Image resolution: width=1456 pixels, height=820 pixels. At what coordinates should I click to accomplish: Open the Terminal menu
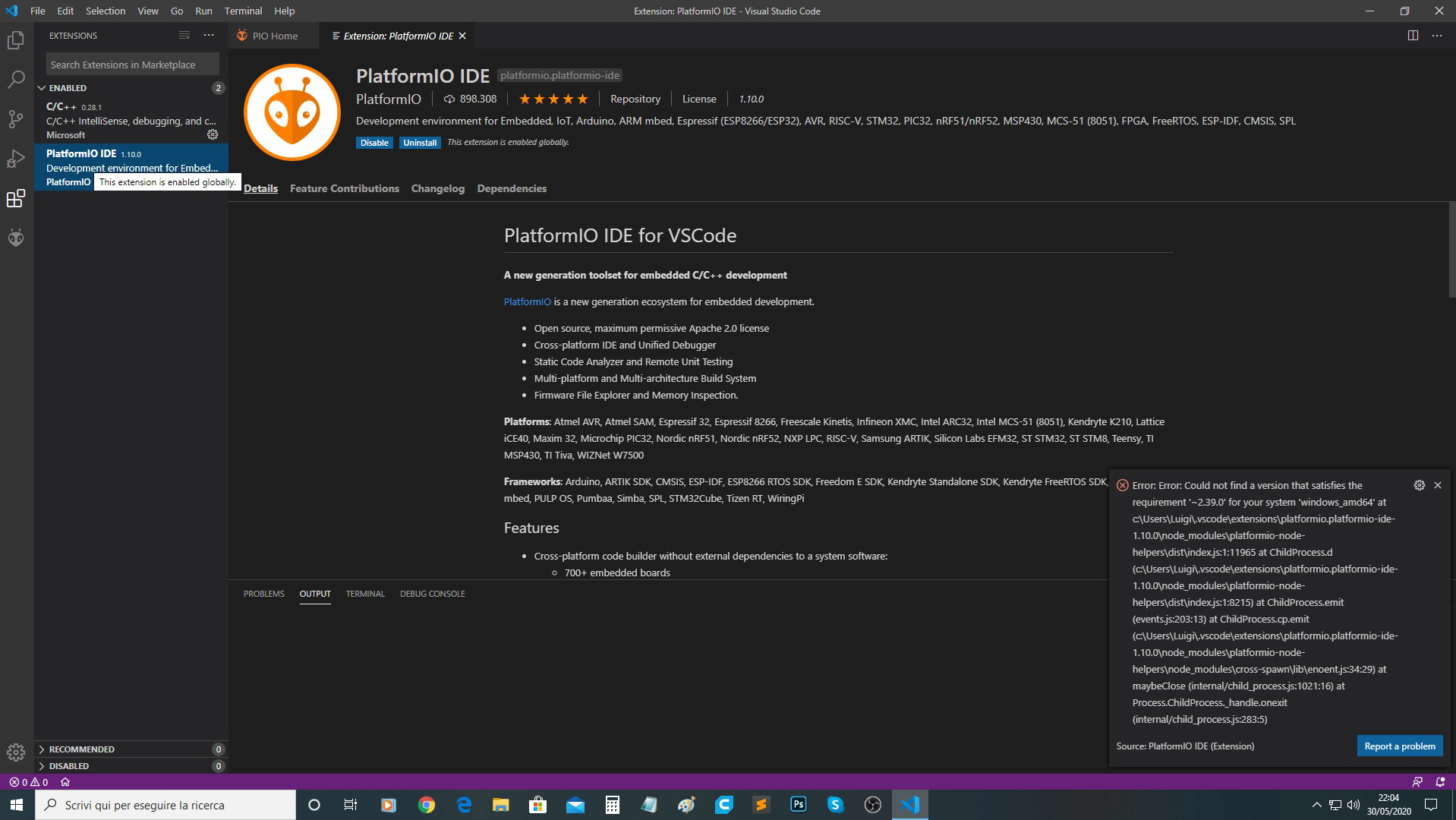pyautogui.click(x=242, y=11)
